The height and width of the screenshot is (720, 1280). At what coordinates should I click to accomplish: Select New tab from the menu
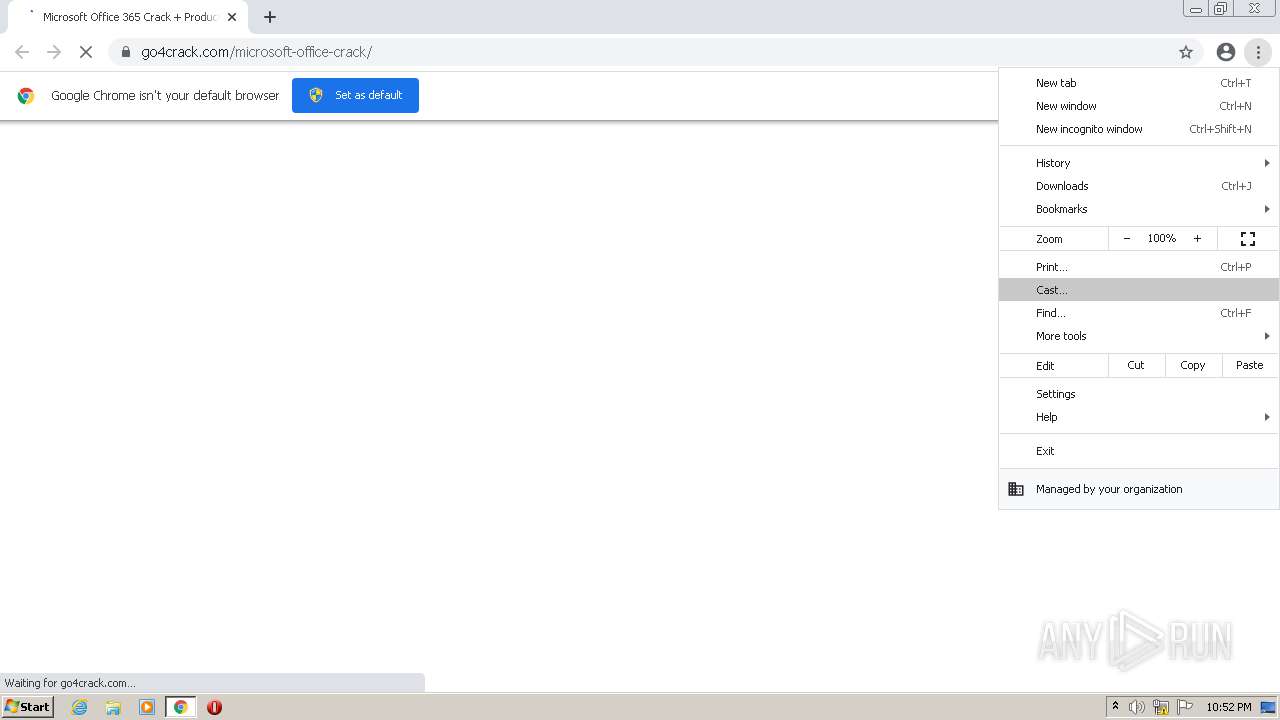click(1139, 83)
